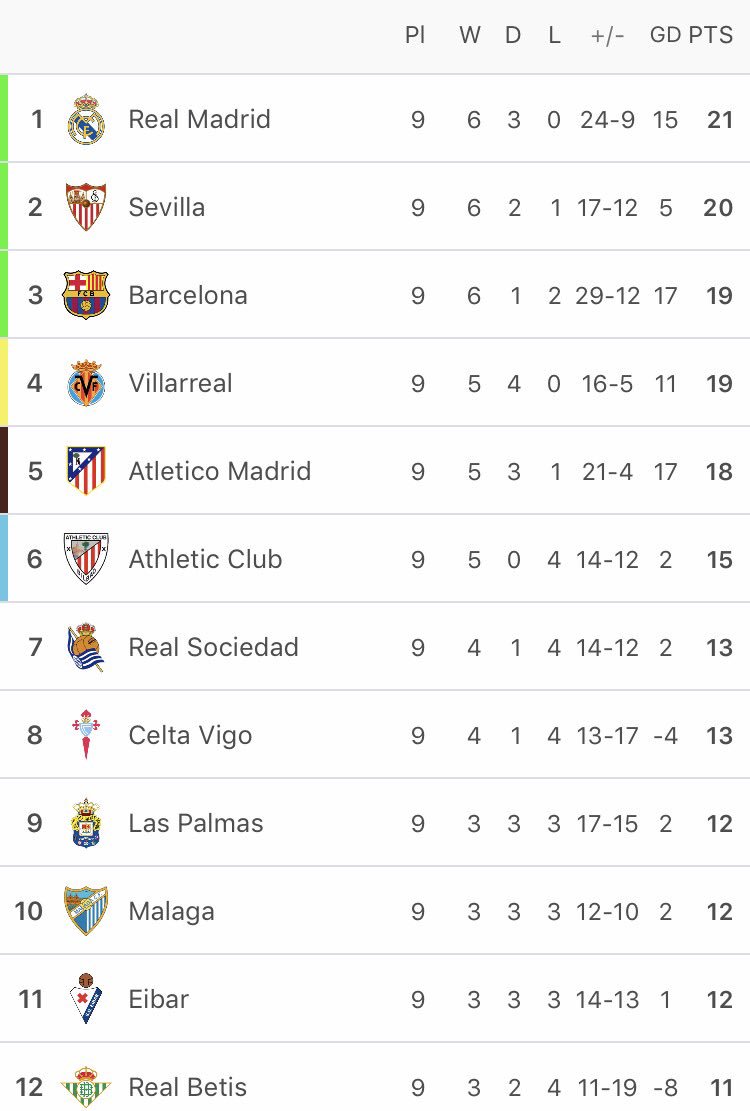Tap the Sevilla team badge
The width and height of the screenshot is (750, 1111).
(86, 207)
